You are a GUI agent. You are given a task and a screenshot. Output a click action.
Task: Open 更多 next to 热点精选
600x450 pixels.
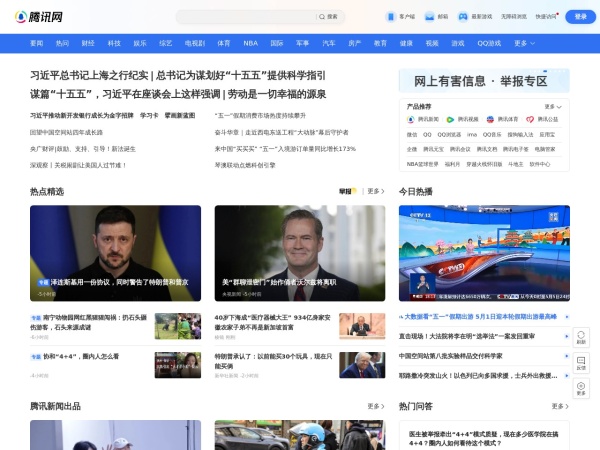pyautogui.click(x=376, y=191)
